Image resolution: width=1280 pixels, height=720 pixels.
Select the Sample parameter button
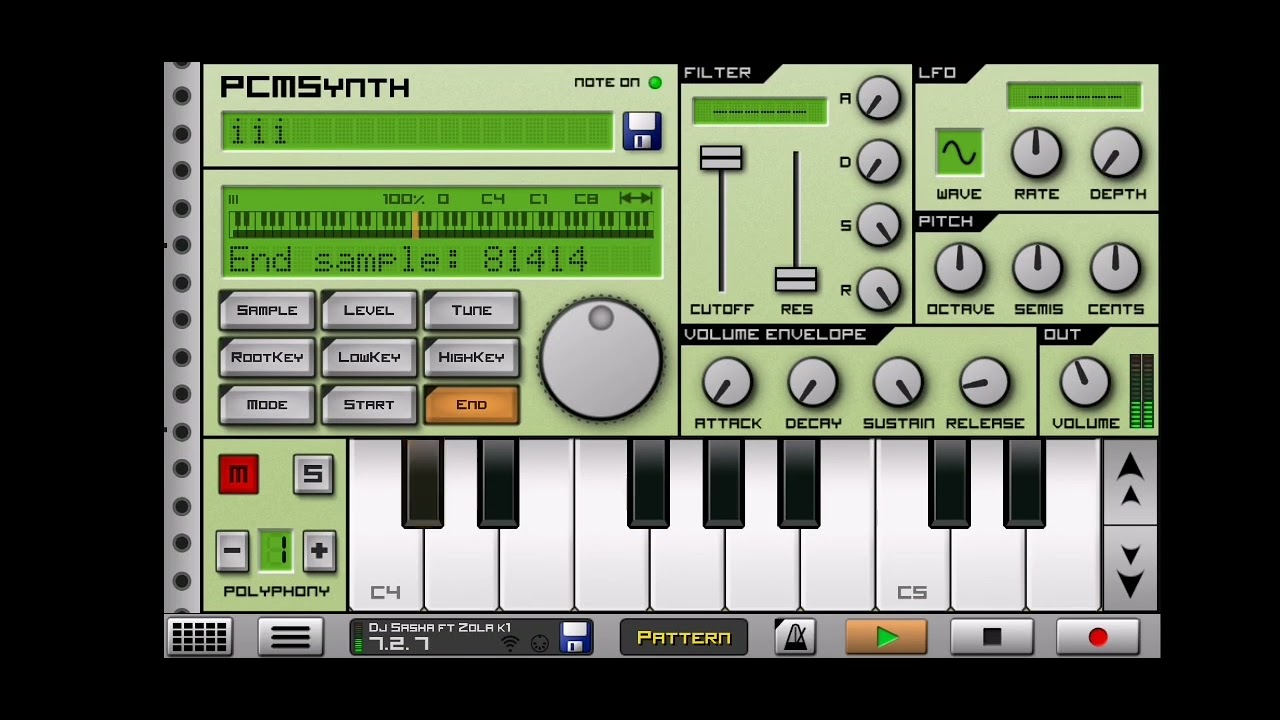coord(267,310)
